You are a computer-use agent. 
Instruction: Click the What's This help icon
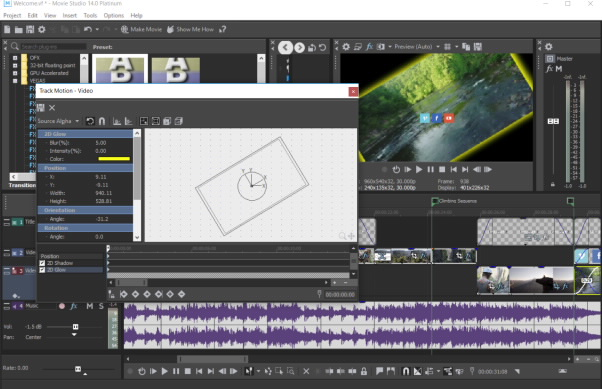222,29
